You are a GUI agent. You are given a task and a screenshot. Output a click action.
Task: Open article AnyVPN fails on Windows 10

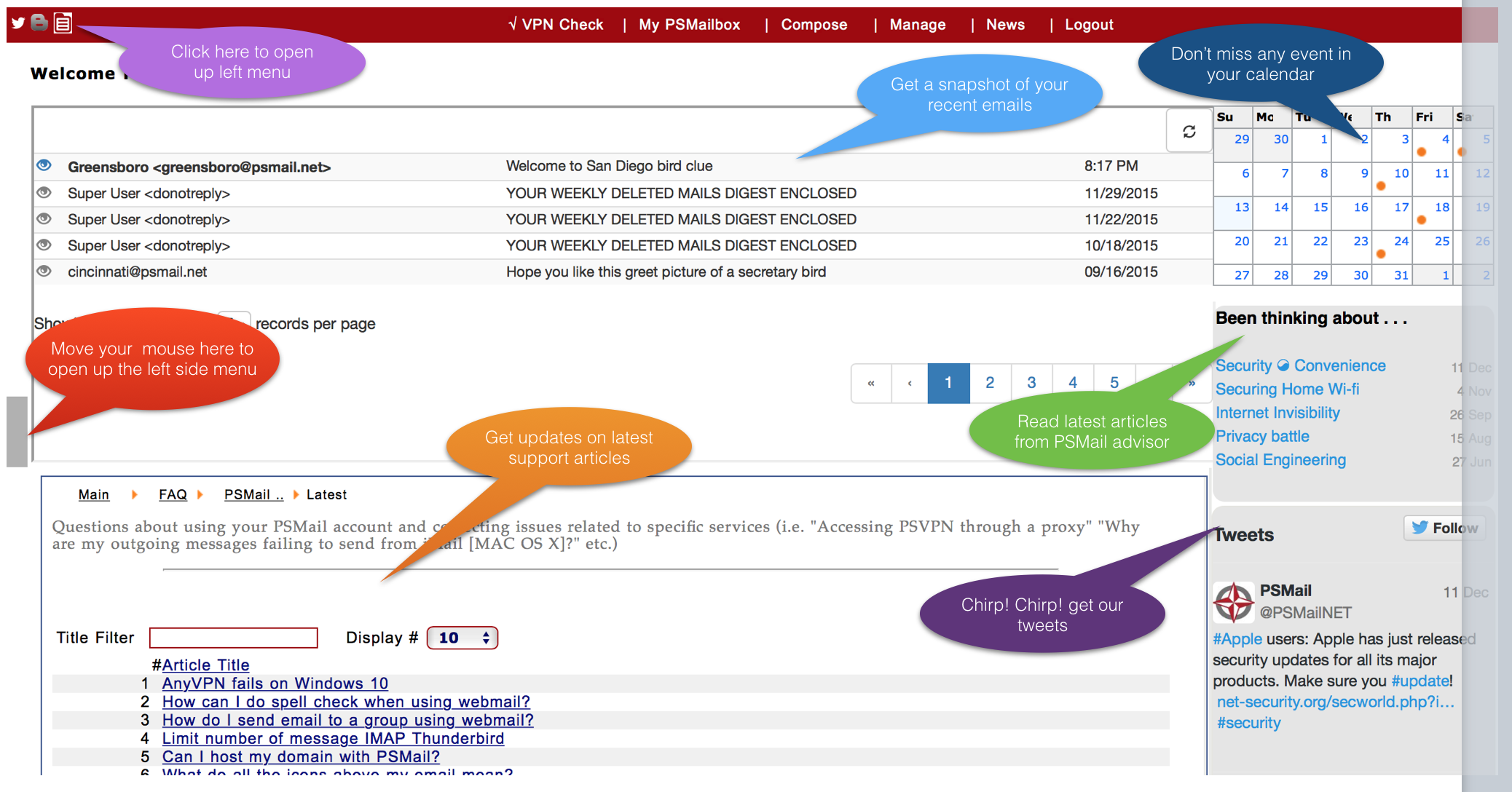pos(275,684)
